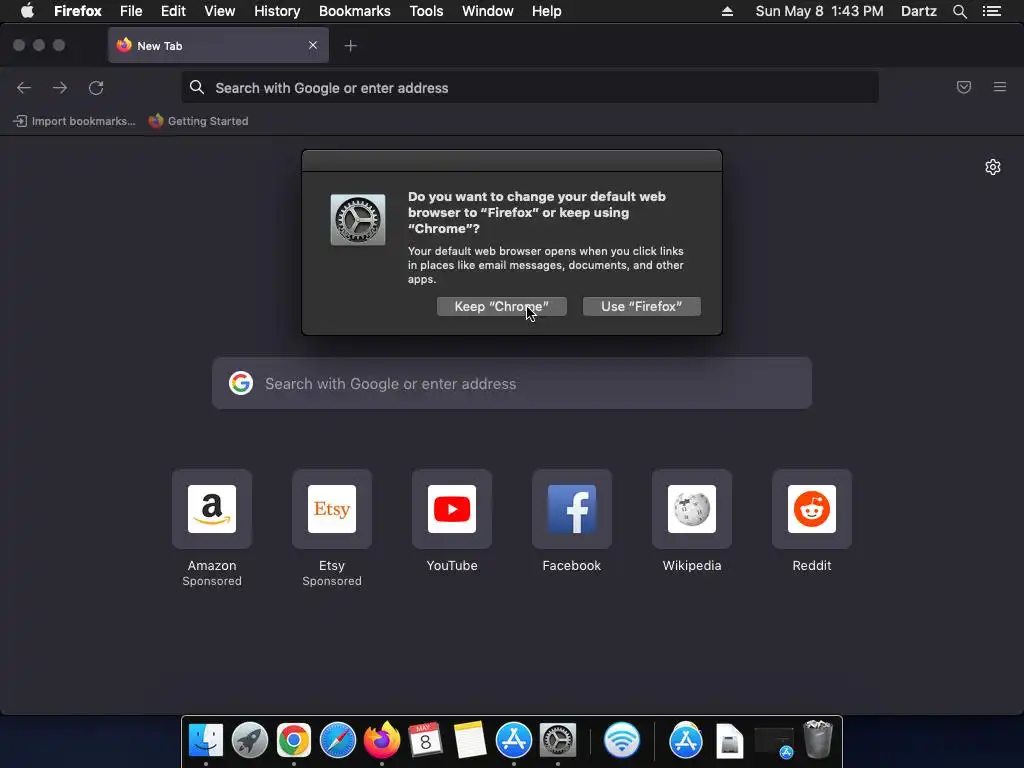
Task: Open the Bookmarks menu
Action: click(x=355, y=11)
